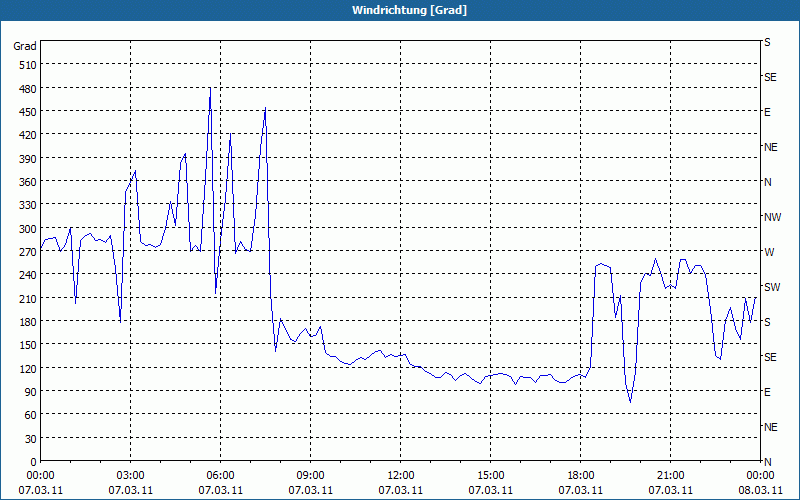The width and height of the screenshot is (800, 500).
Task: Click the 15:00 time axis label
Action: coord(490,476)
